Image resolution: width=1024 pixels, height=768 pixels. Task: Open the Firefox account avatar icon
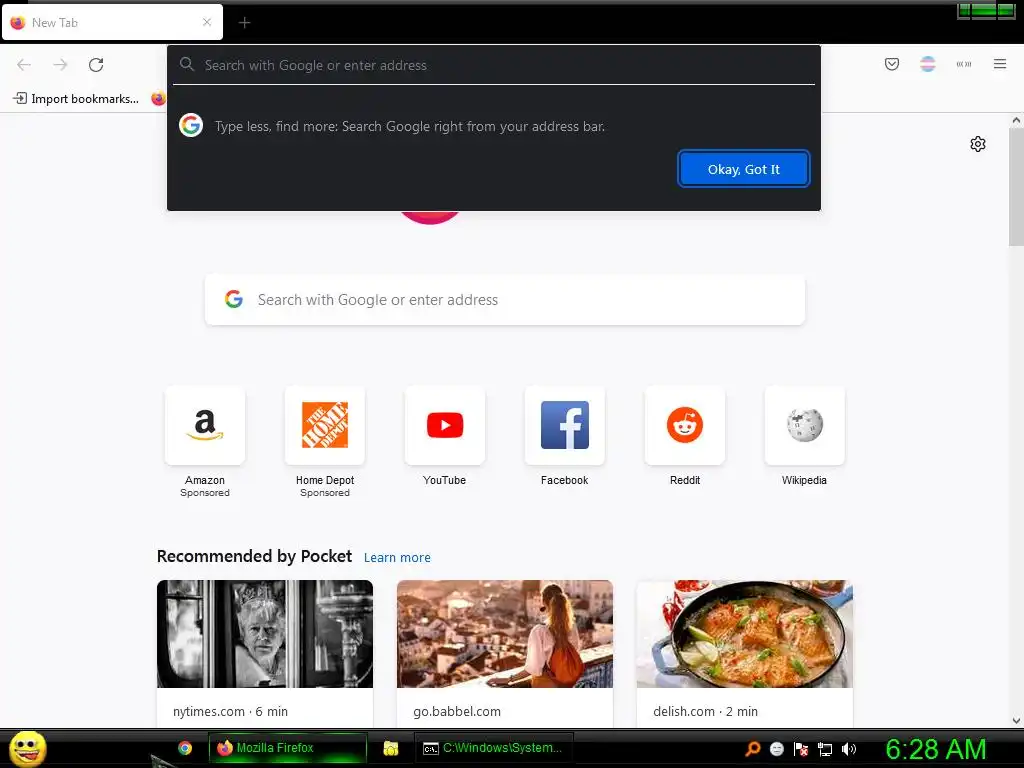[x=927, y=64]
